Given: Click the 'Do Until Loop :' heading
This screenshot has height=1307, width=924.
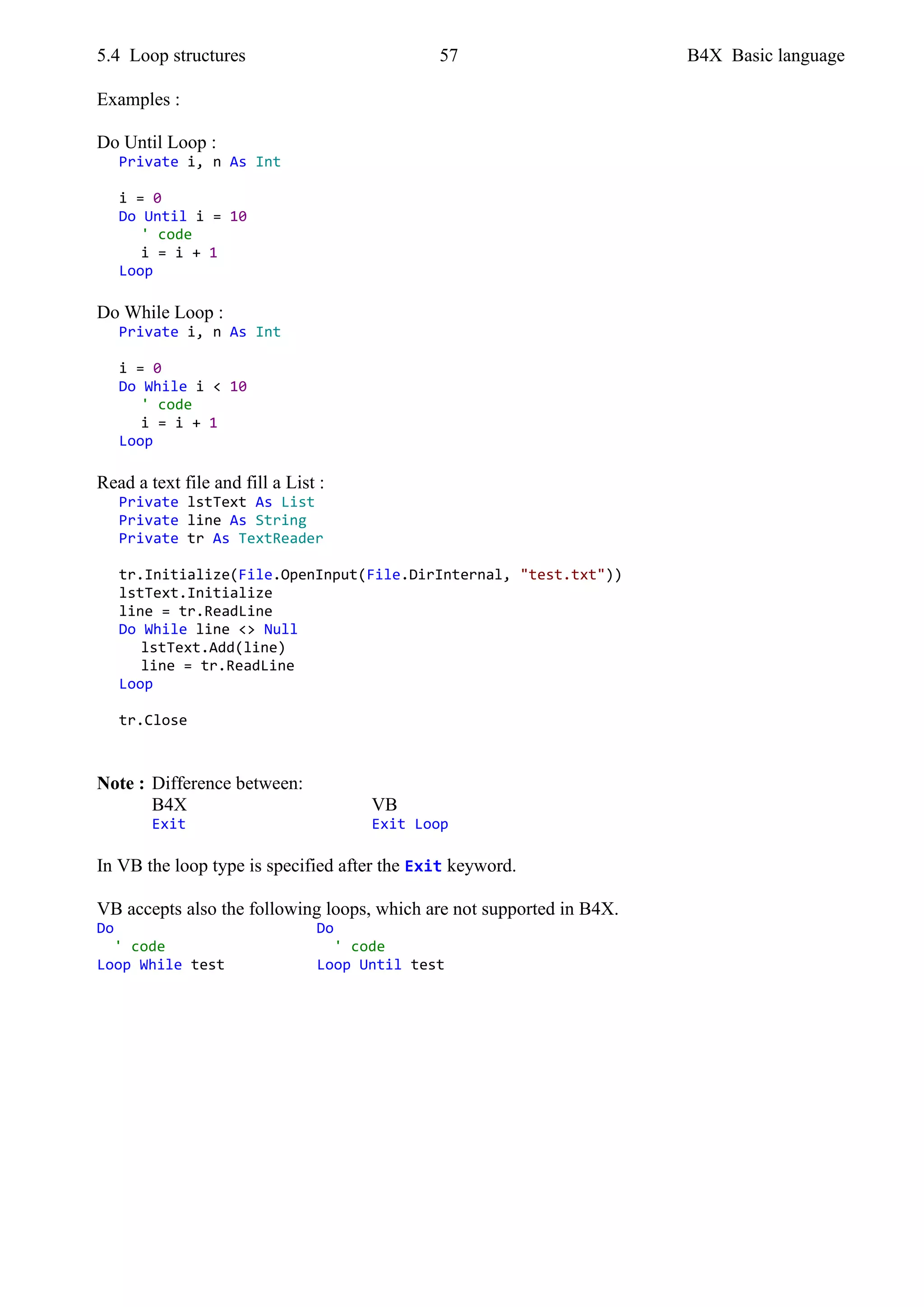Looking at the screenshot, I should click(x=157, y=142).
